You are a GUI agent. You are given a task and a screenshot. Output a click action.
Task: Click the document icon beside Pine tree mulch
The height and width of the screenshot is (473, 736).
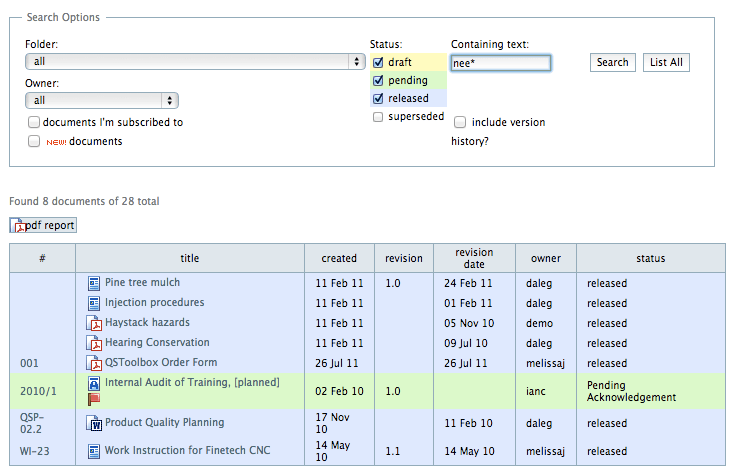coord(94,283)
